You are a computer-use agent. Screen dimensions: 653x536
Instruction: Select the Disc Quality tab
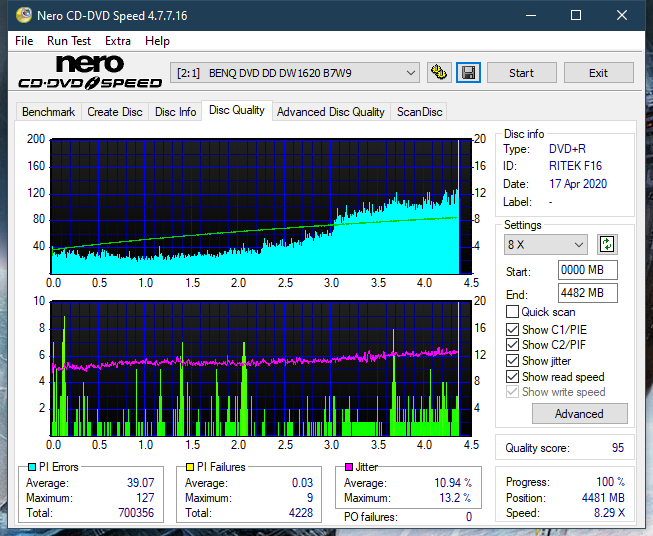coord(237,110)
